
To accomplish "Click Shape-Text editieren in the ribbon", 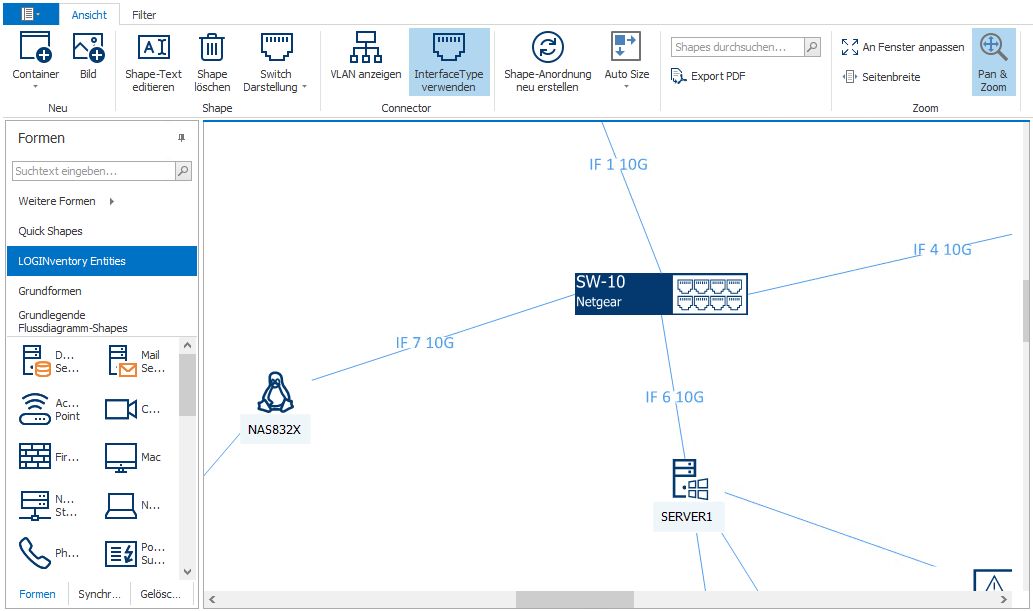I will [x=153, y=61].
